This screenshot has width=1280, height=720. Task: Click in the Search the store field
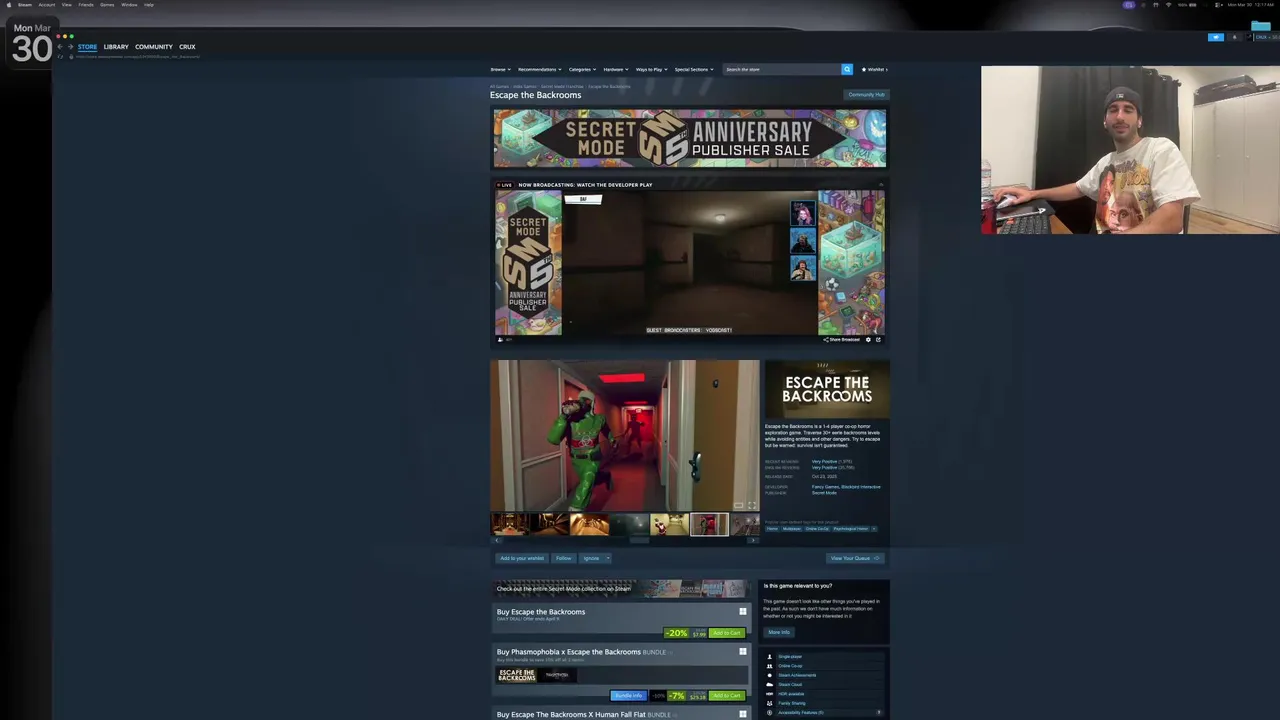pos(782,69)
